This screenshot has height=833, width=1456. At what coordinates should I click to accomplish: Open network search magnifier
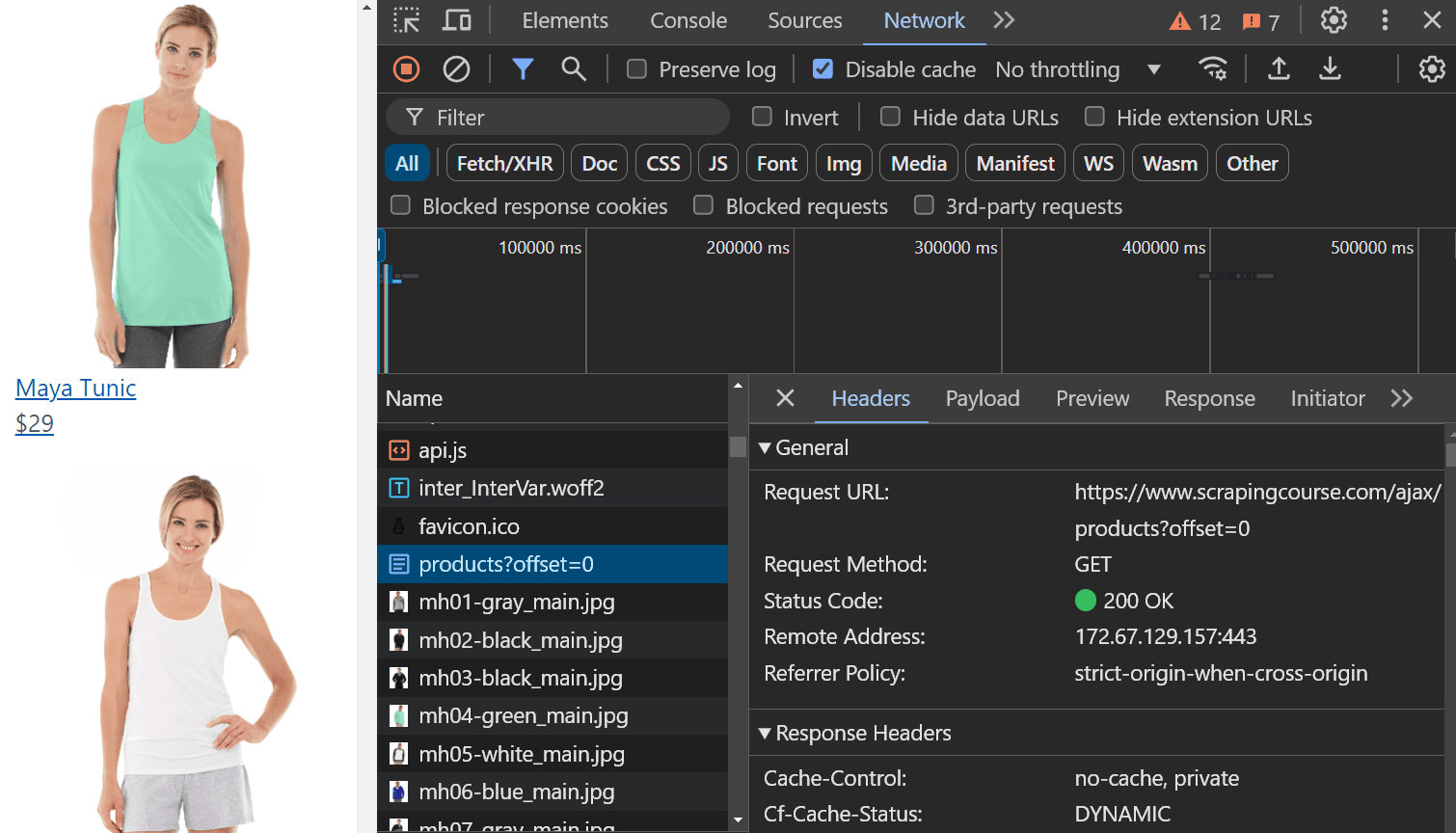tap(574, 69)
